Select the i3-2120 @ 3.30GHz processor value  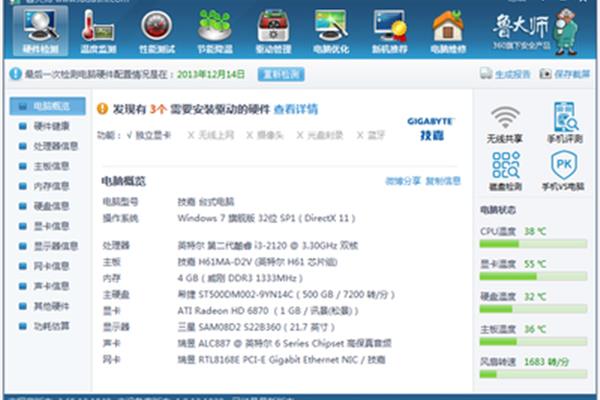point(268,245)
